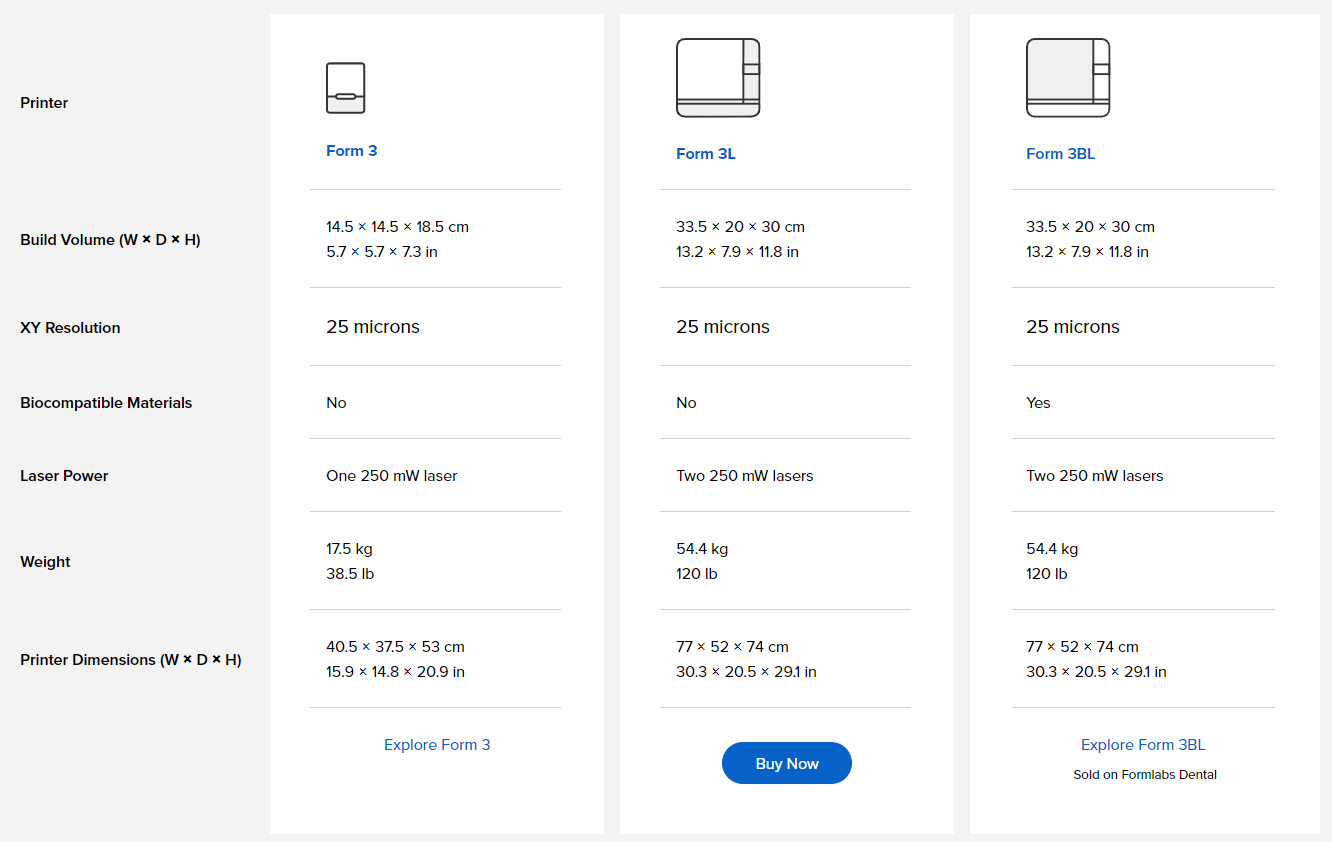Follow the Explore Form 3BL link
Viewport: 1332px width, 842px height.
tap(1143, 745)
